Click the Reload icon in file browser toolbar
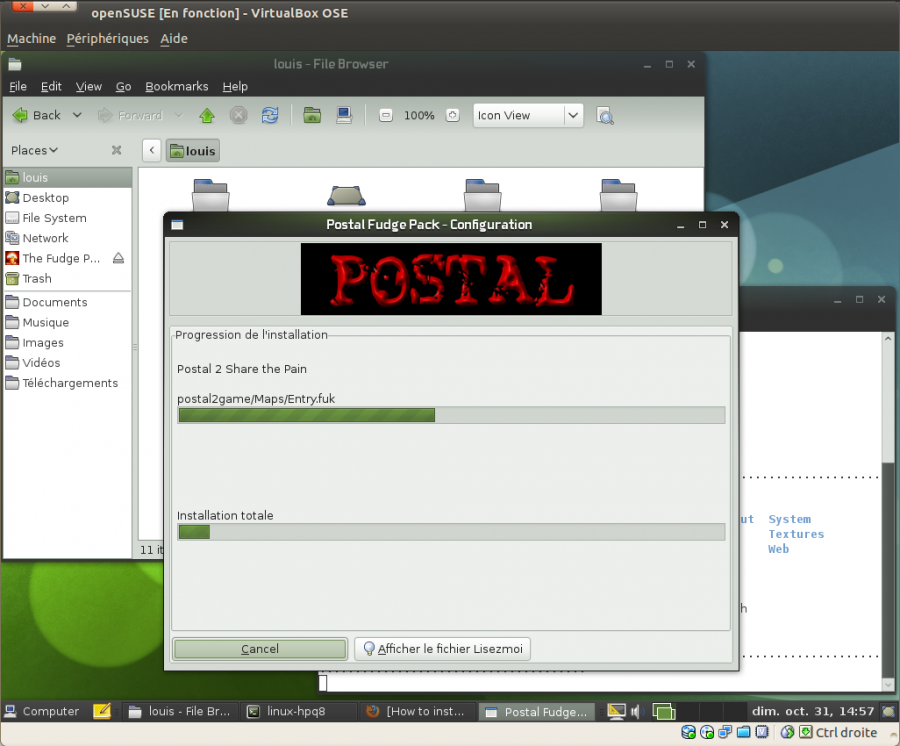 [x=269, y=115]
